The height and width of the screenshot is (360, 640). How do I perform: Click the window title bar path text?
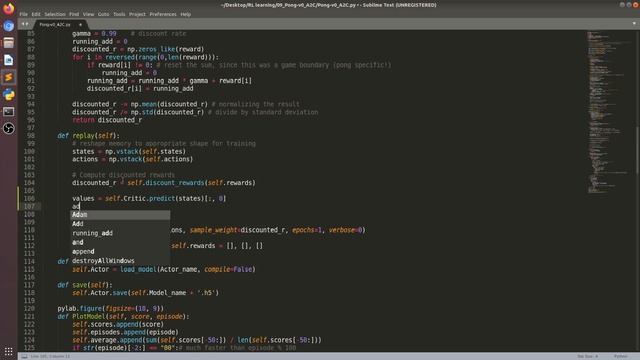329,5
